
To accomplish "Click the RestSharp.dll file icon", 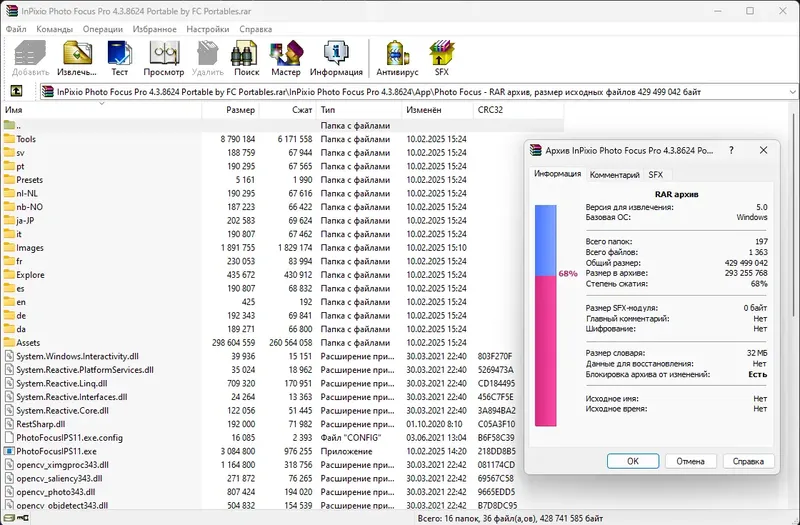I will coord(9,424).
